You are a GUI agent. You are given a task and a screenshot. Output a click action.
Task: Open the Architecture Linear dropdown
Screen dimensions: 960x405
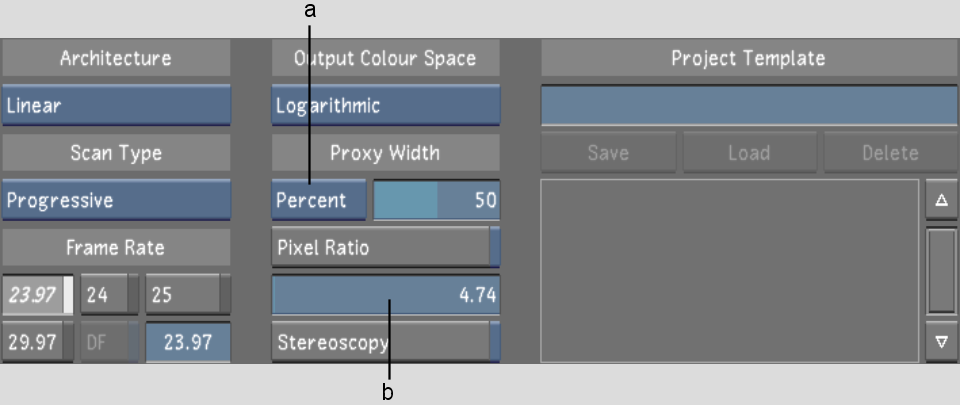pos(116,105)
